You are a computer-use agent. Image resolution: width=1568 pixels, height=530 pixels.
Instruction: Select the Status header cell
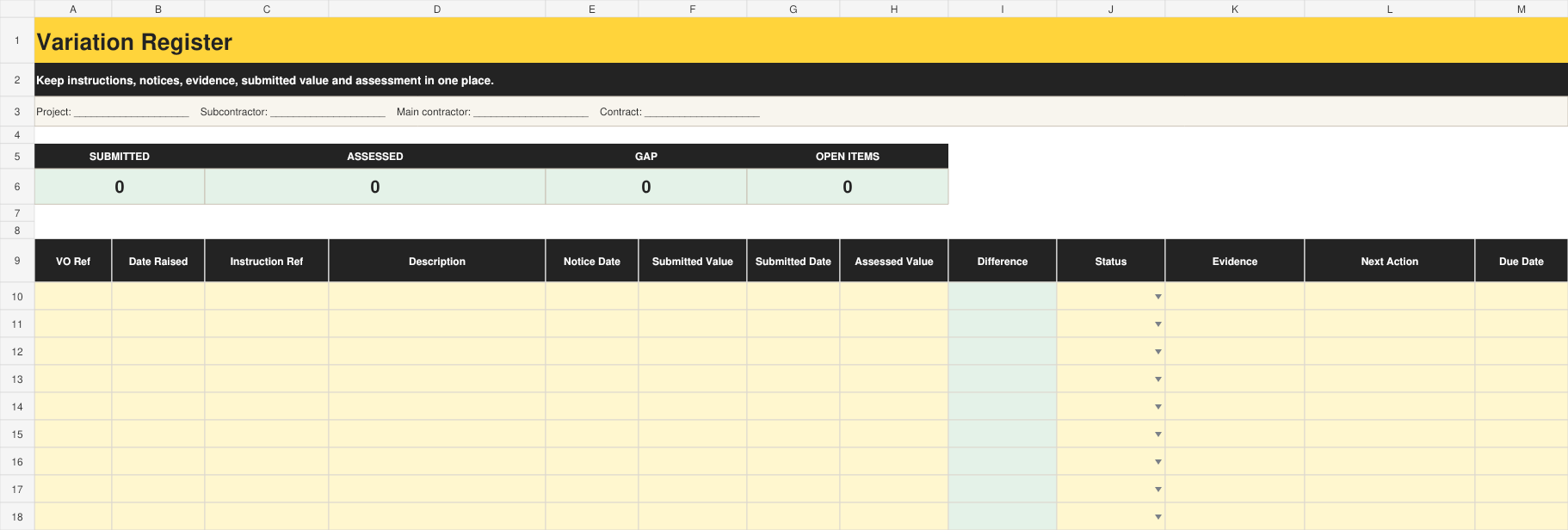[1111, 261]
